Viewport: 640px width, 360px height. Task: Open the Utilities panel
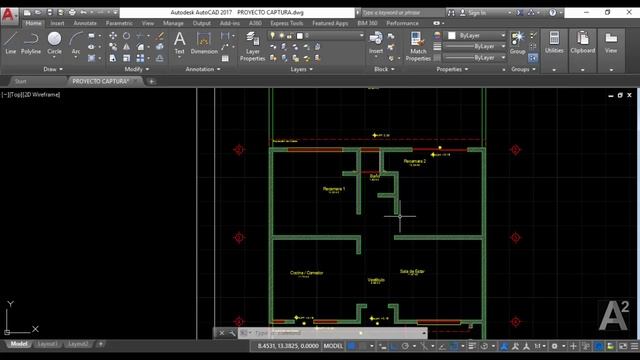pos(554,43)
